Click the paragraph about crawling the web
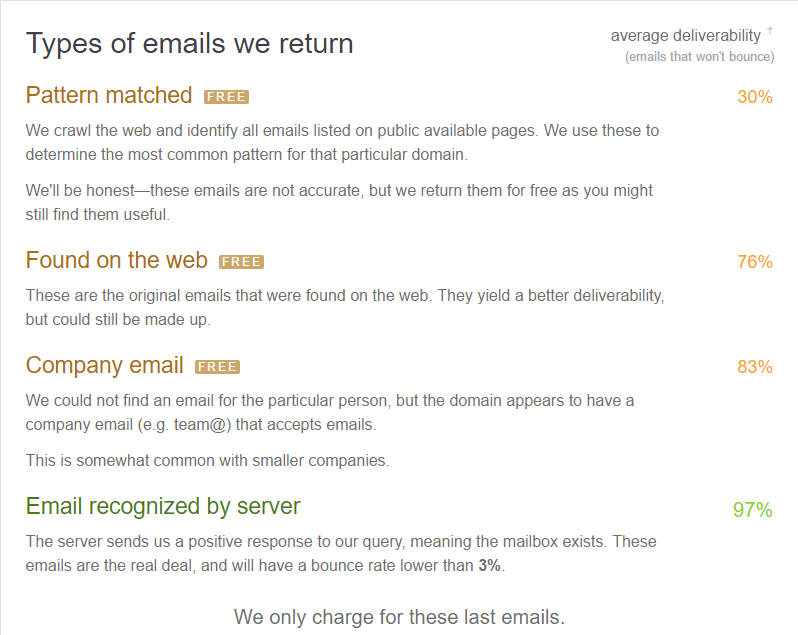Screen dimensions: 798x635 tap(343, 142)
